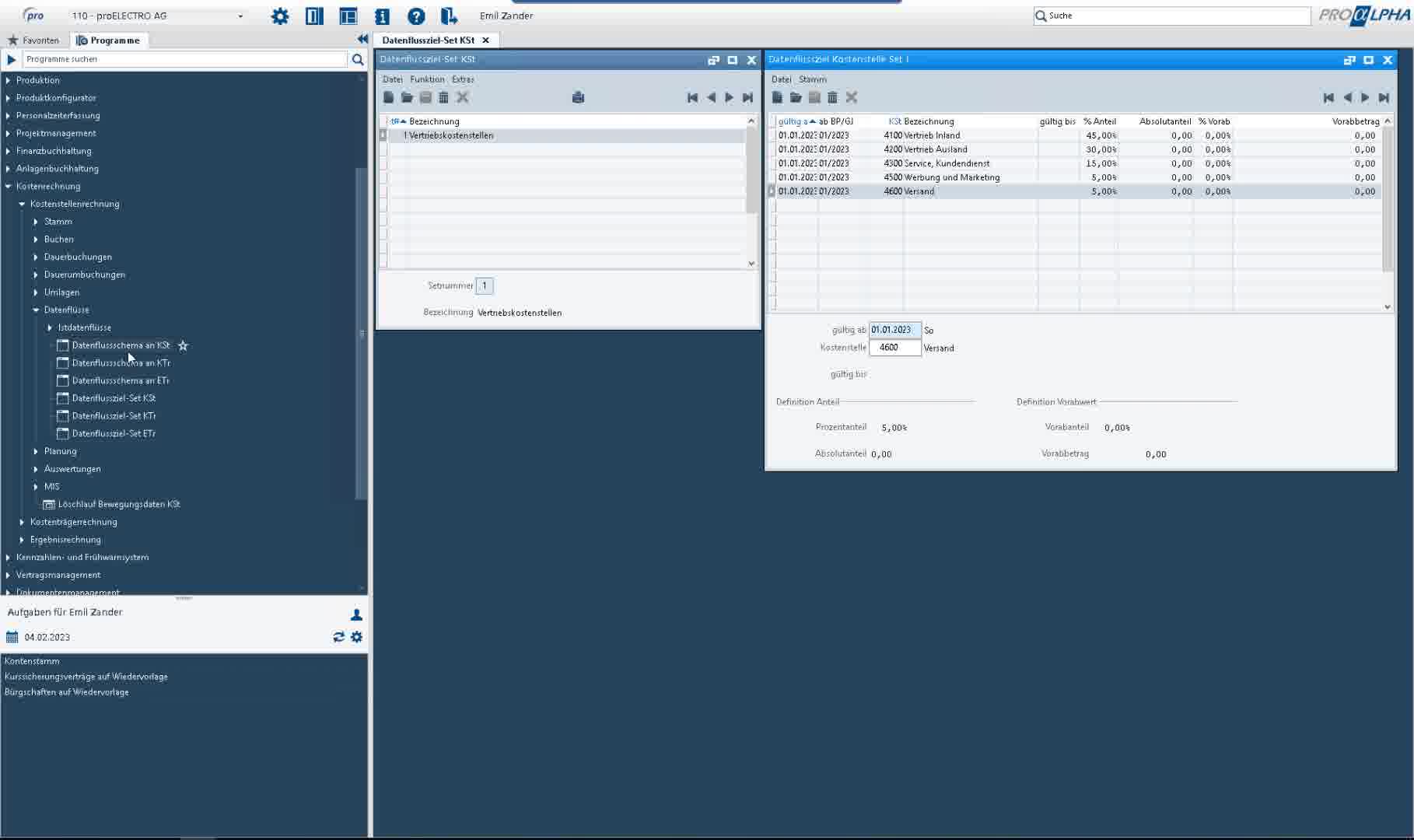Open the calendar icon next to 04.02.2023
The width and height of the screenshot is (1414, 840).
tap(12, 637)
